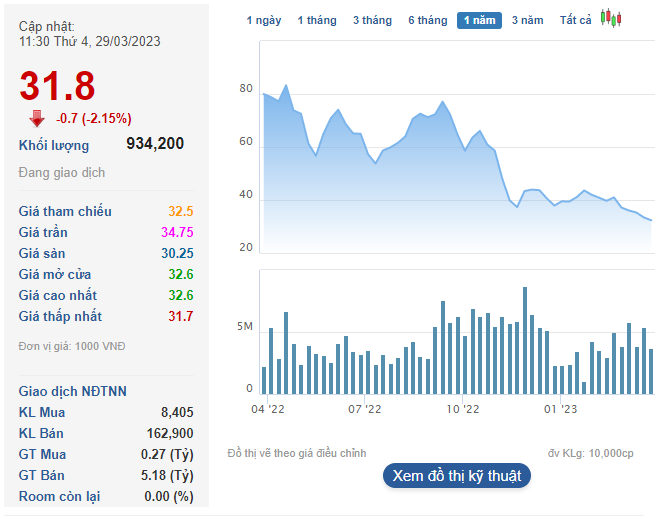This screenshot has height=517, width=665.
Task: Click the 'Giá trần' value 34.75
Action: [x=176, y=232]
